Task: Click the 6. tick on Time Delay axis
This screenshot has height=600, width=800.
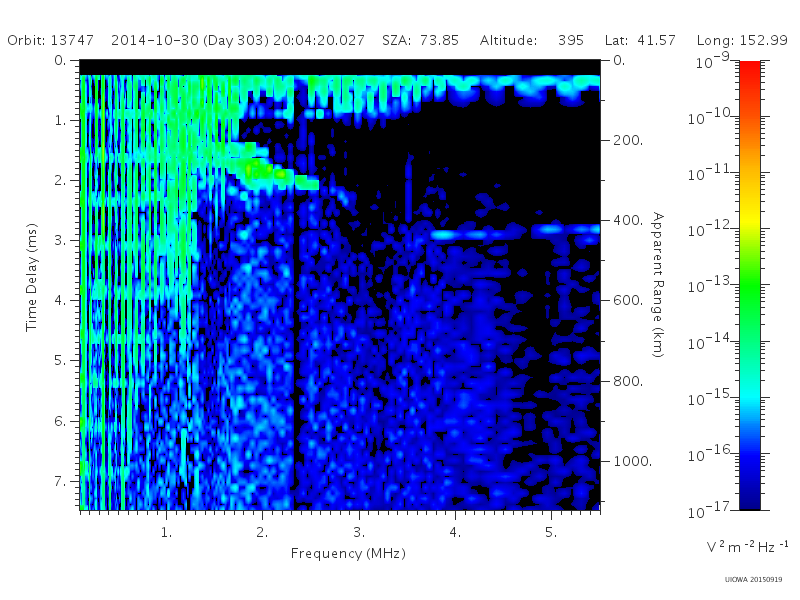Action: 60,421
